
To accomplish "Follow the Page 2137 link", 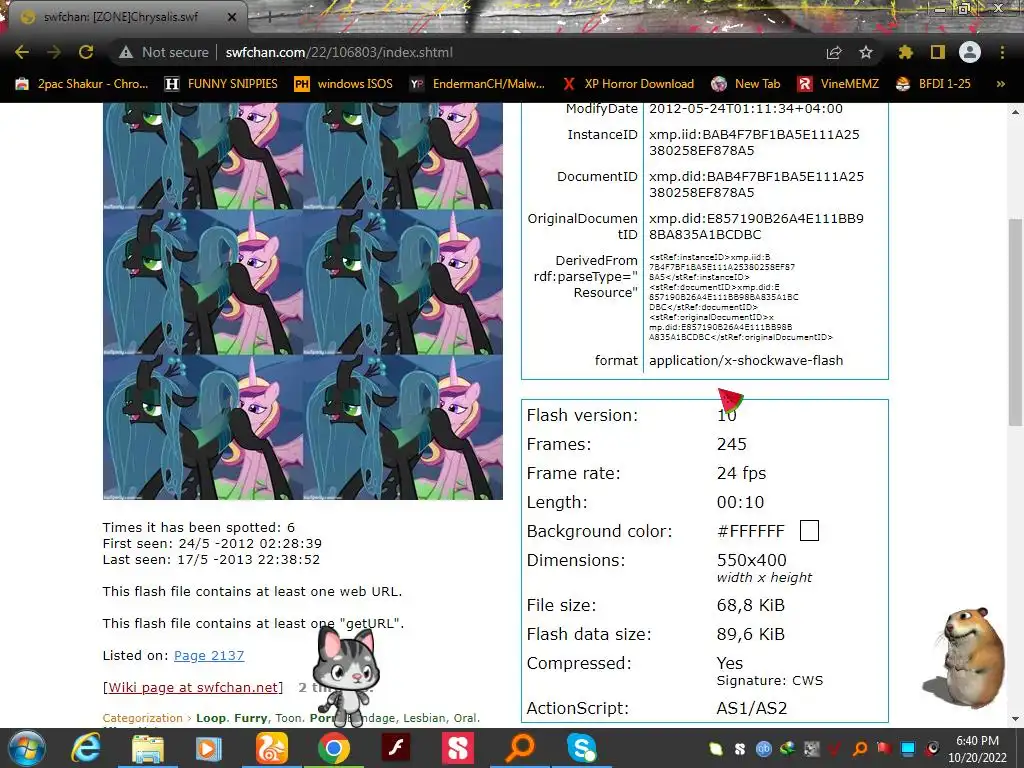I will [x=209, y=655].
